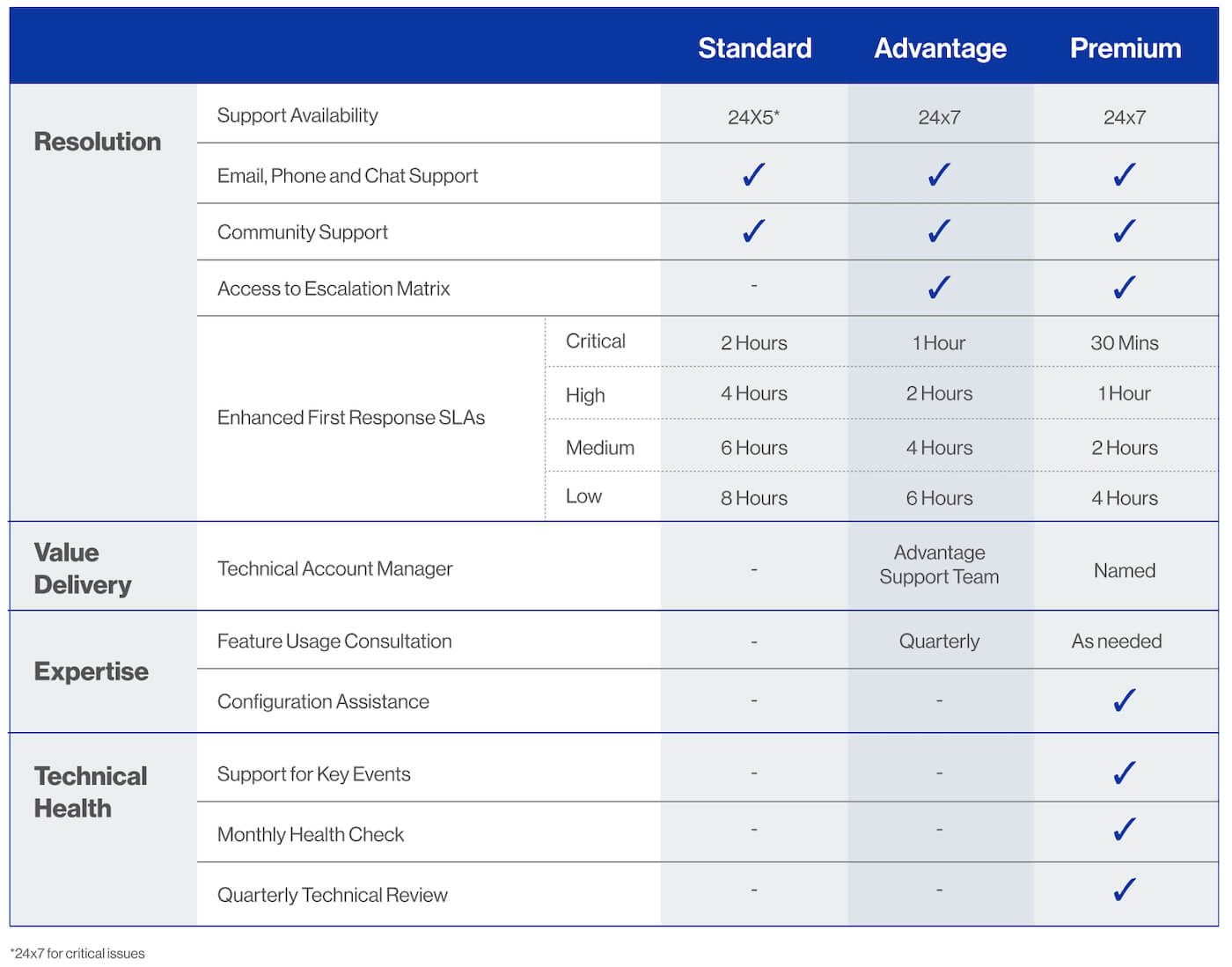Click Premium checkmark for Community Support
This screenshot has width=1232, height=967.
pyautogui.click(x=1125, y=231)
